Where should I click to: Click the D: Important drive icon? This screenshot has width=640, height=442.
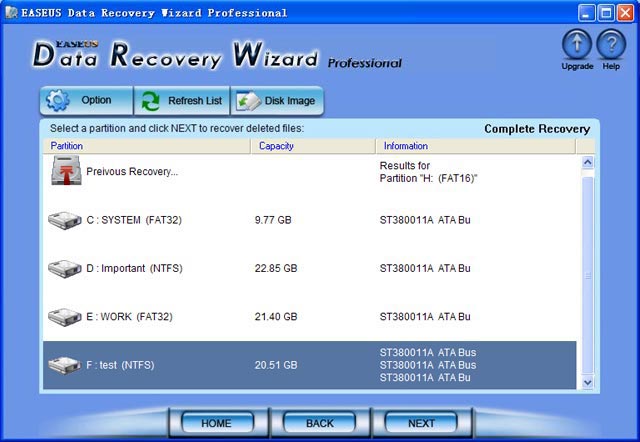(x=64, y=269)
